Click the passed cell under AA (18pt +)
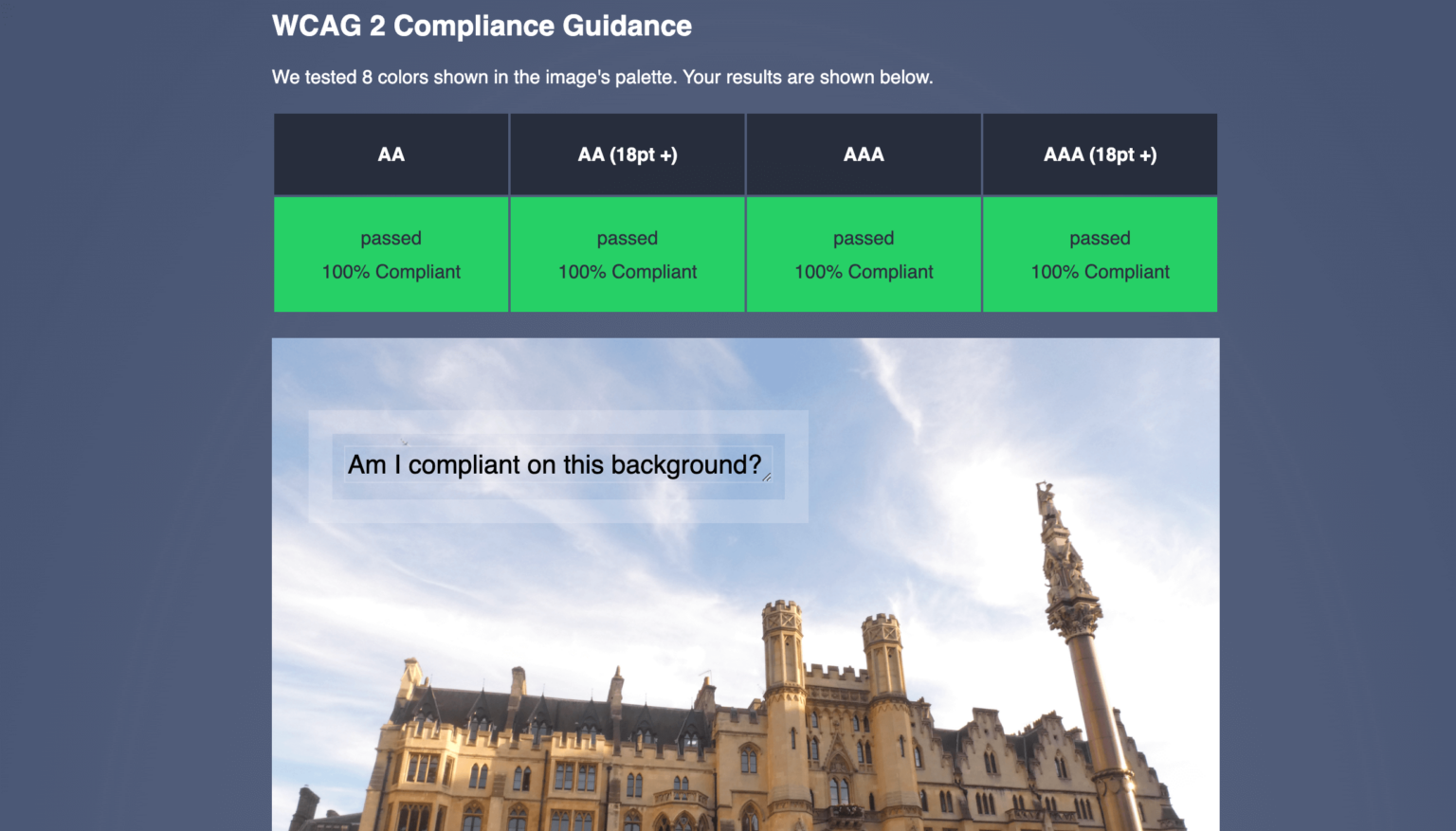 point(627,238)
